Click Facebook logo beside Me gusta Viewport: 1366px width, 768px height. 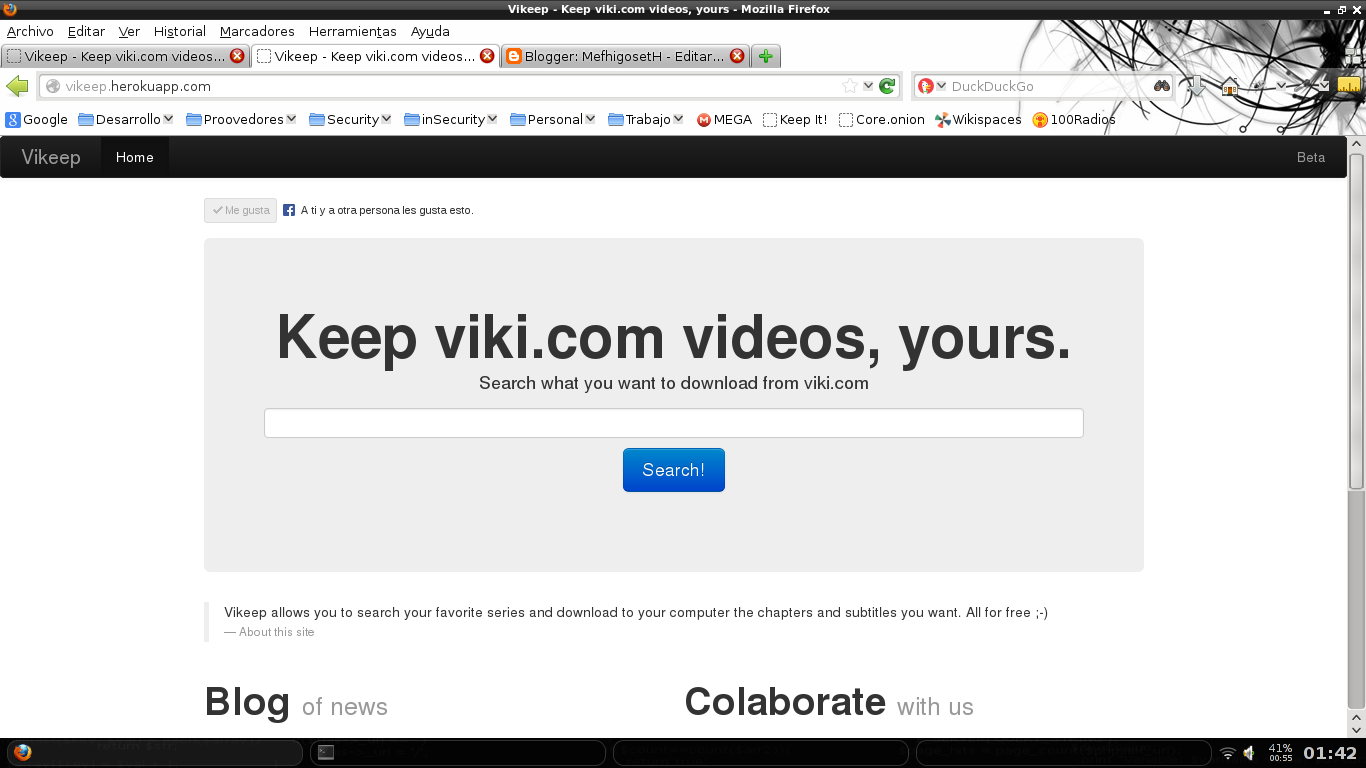[x=289, y=210]
